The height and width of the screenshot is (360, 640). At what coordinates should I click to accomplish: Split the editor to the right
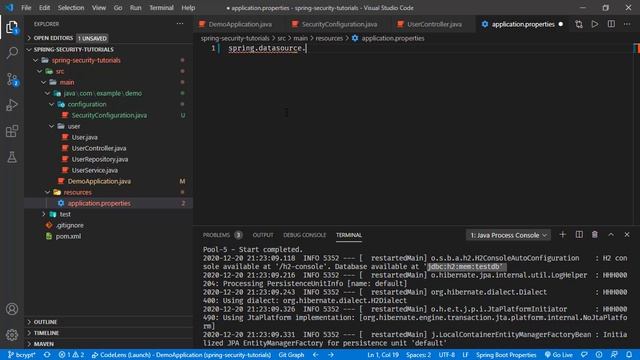click(x=611, y=24)
